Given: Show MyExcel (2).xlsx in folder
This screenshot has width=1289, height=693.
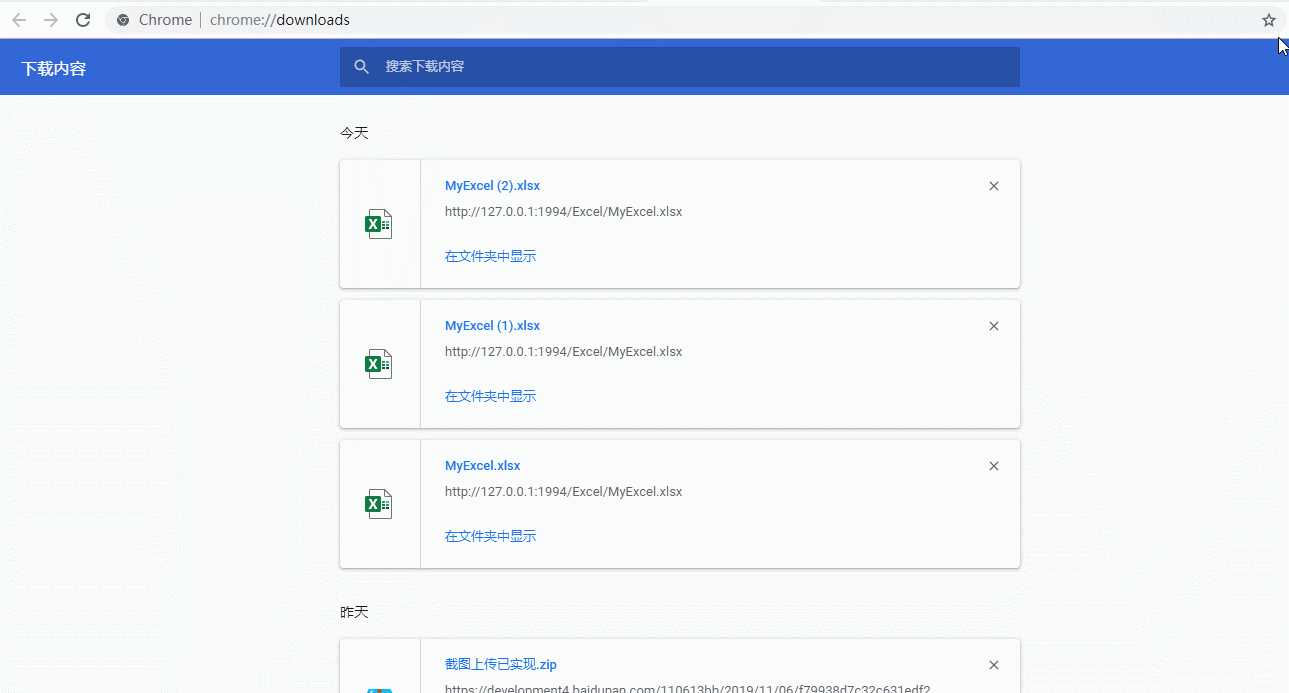Looking at the screenshot, I should click(x=490, y=256).
